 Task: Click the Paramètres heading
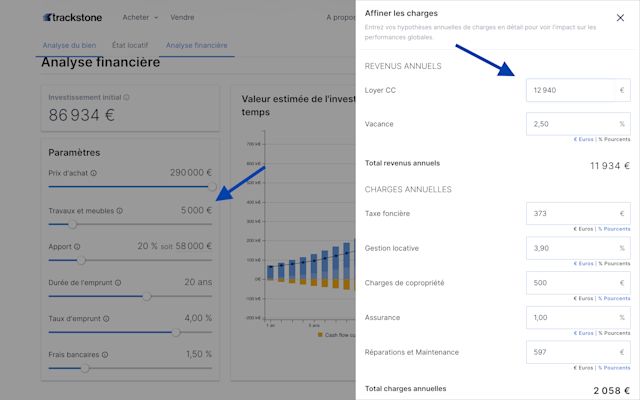(x=74, y=153)
